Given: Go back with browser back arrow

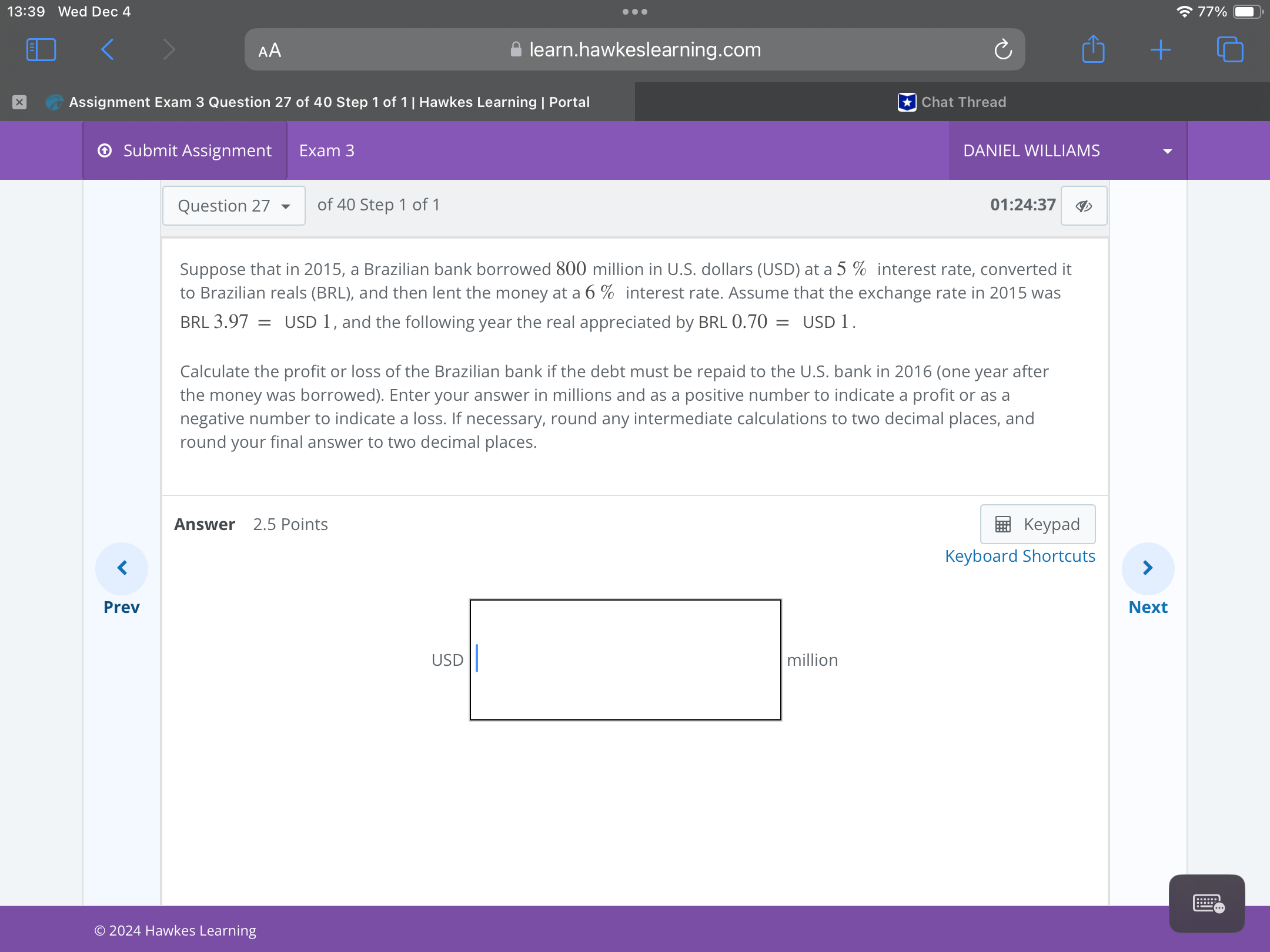Looking at the screenshot, I should click(108, 49).
